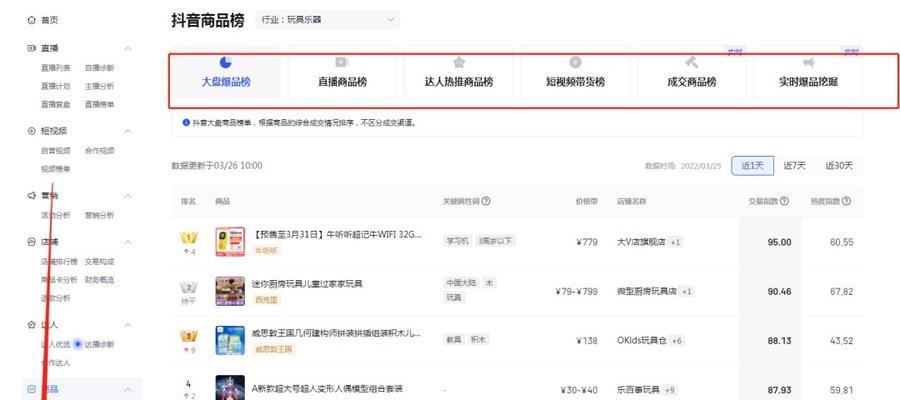Image resolution: width=900 pixels, height=400 pixels.
Task: Click the help icon beside 热度指数
Action: 846,201
